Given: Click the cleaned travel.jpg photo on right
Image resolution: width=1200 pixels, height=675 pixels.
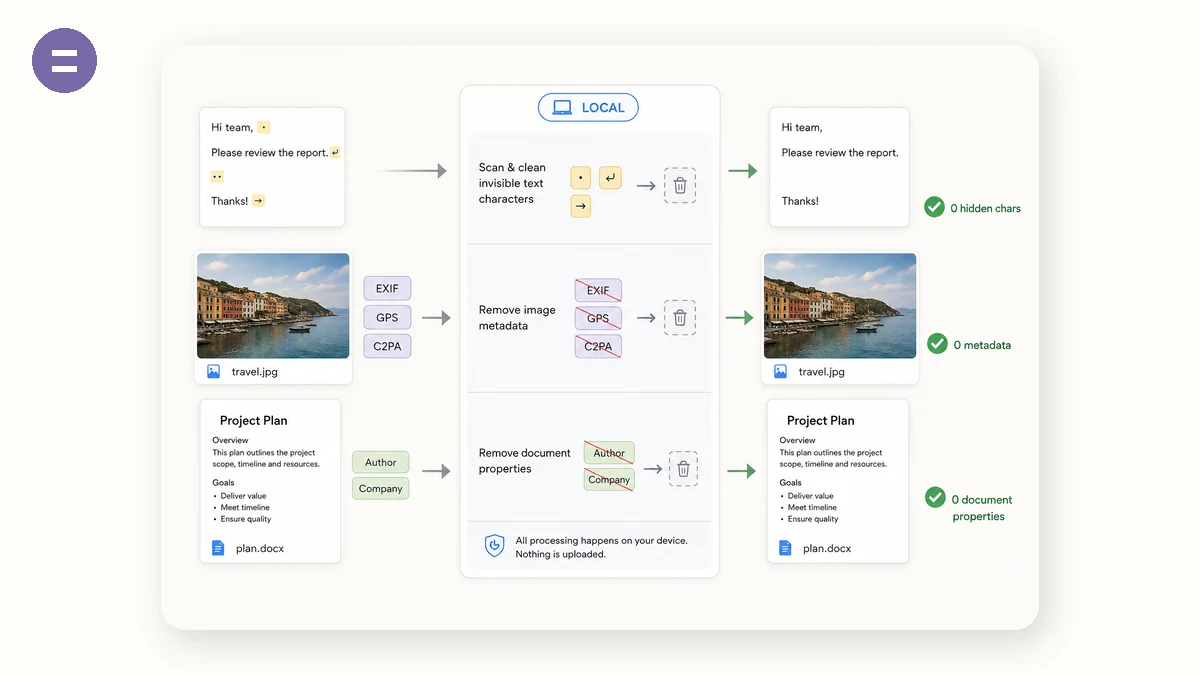Looking at the screenshot, I should pos(840,305).
